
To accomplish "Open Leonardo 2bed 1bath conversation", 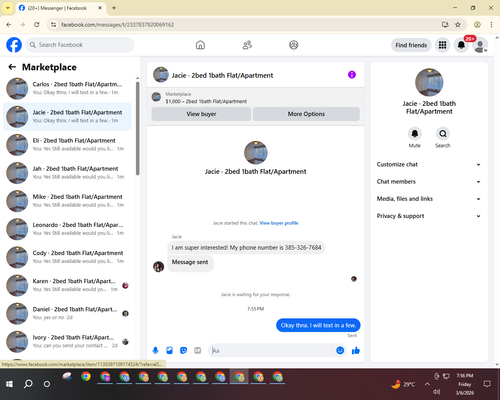I will (x=67, y=229).
